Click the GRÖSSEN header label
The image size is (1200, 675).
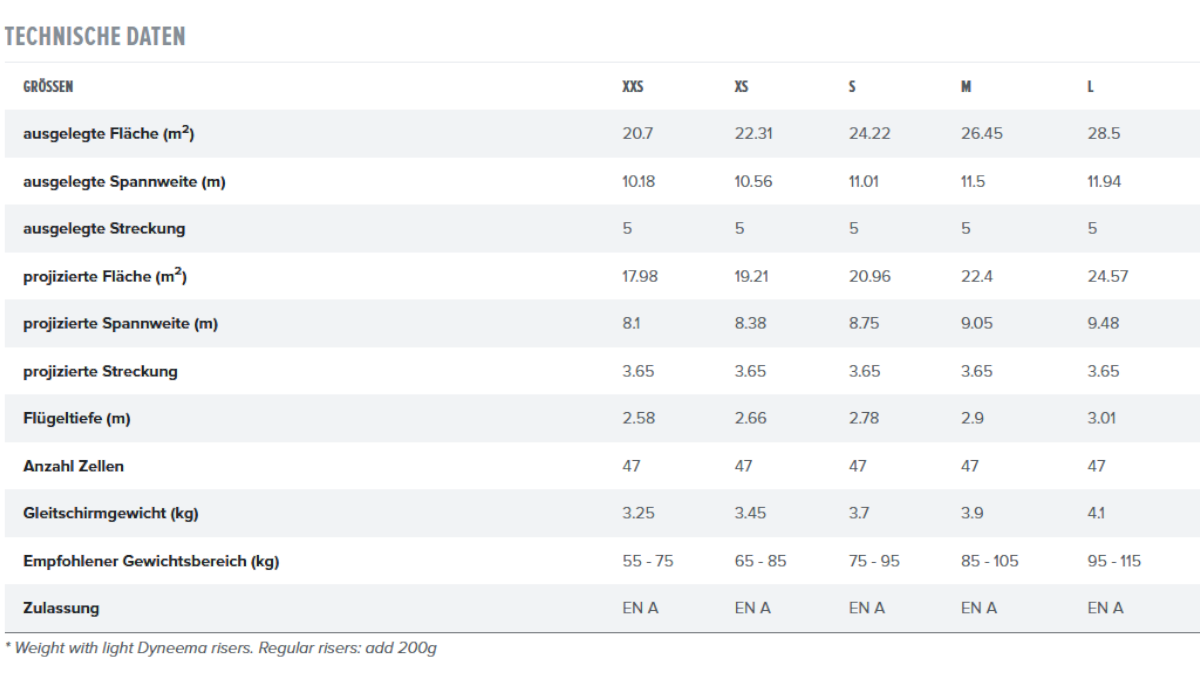pos(48,87)
